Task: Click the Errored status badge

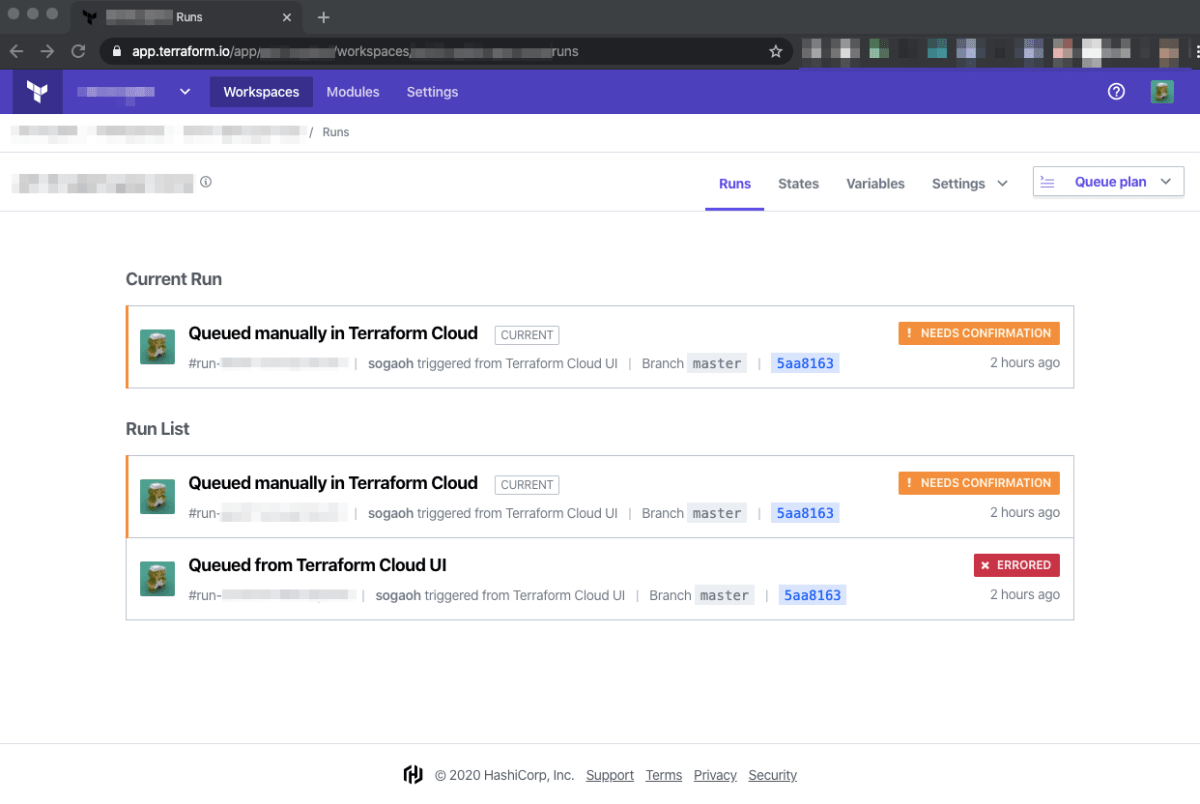Action: click(1017, 565)
